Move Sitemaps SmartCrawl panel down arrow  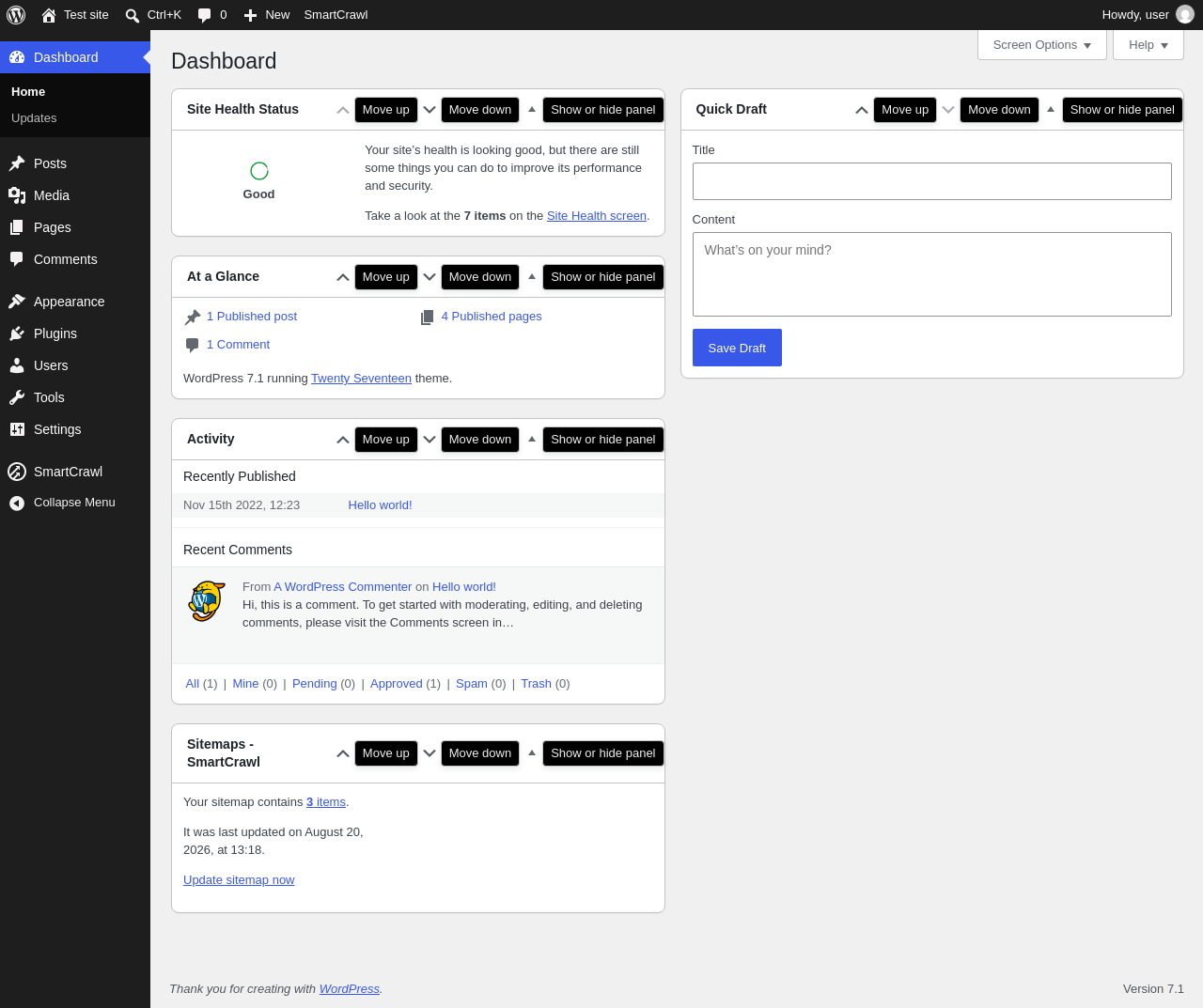430,753
